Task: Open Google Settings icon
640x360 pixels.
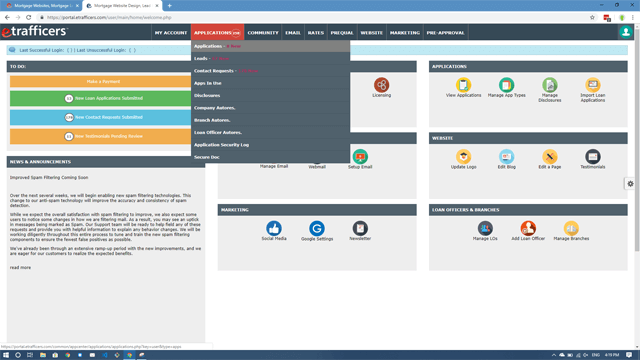Action: (x=317, y=228)
